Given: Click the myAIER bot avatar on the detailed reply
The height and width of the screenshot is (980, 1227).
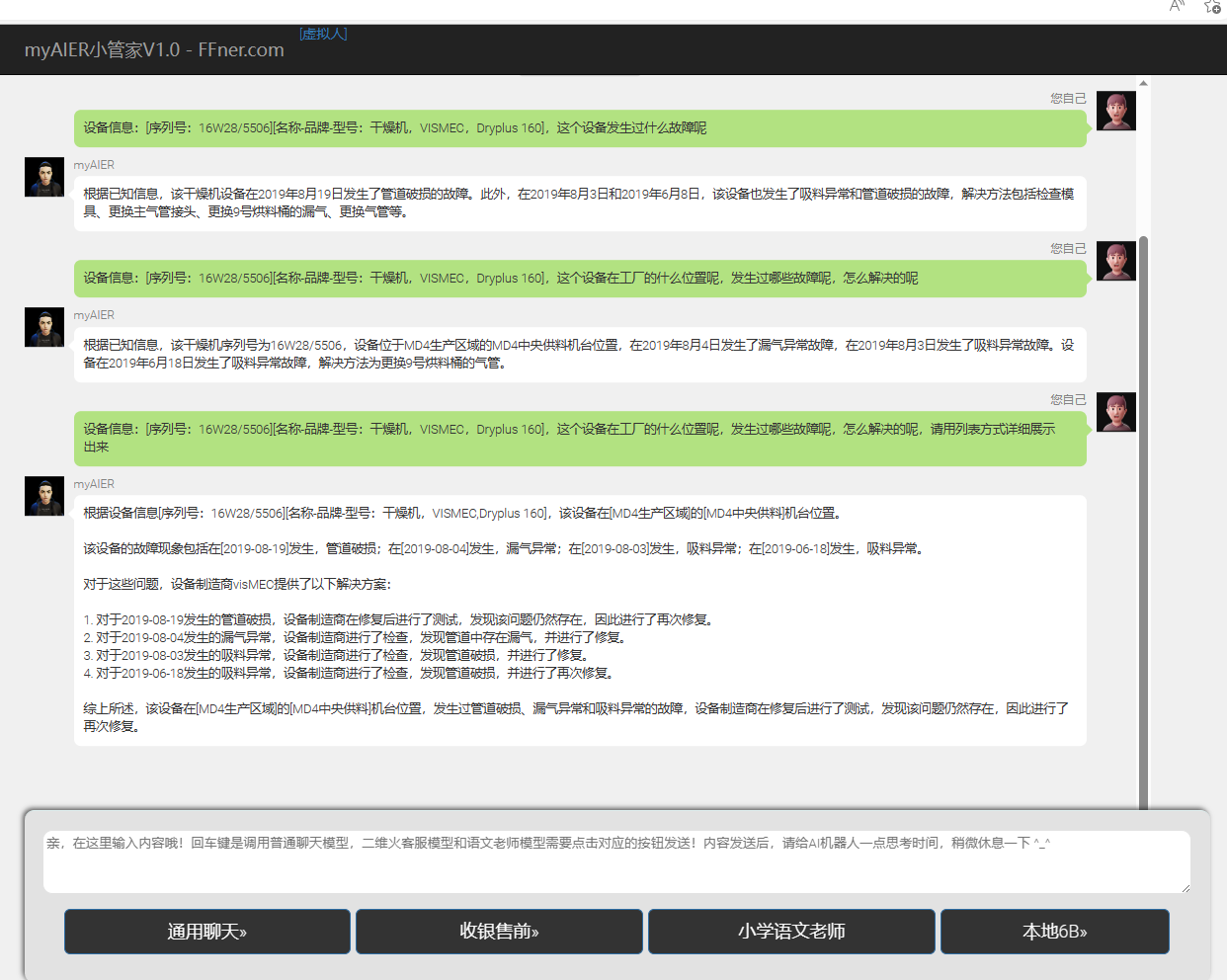Looking at the screenshot, I should pos(44,496).
